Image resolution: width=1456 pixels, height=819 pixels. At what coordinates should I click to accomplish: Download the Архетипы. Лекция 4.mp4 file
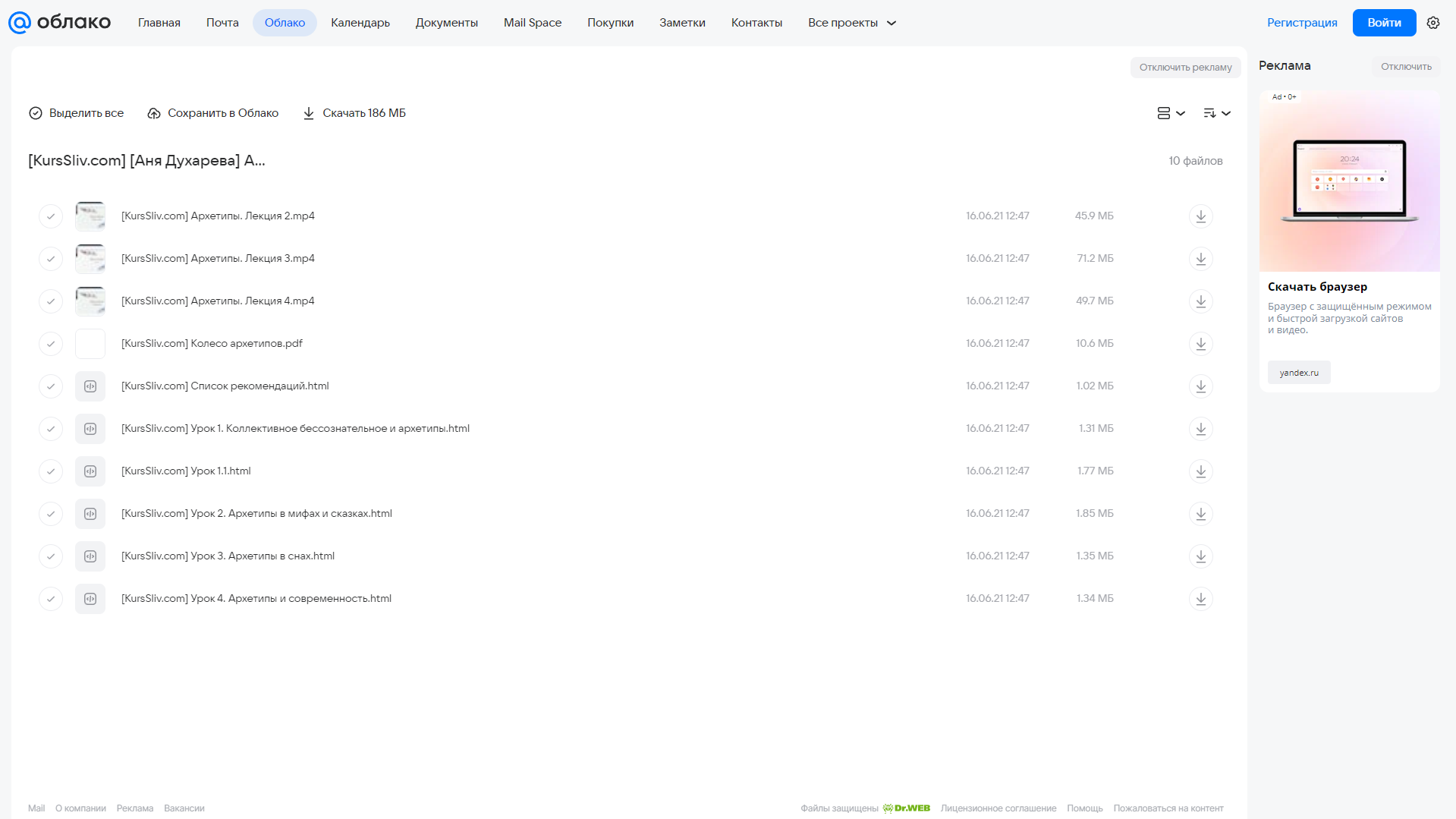(x=1200, y=301)
